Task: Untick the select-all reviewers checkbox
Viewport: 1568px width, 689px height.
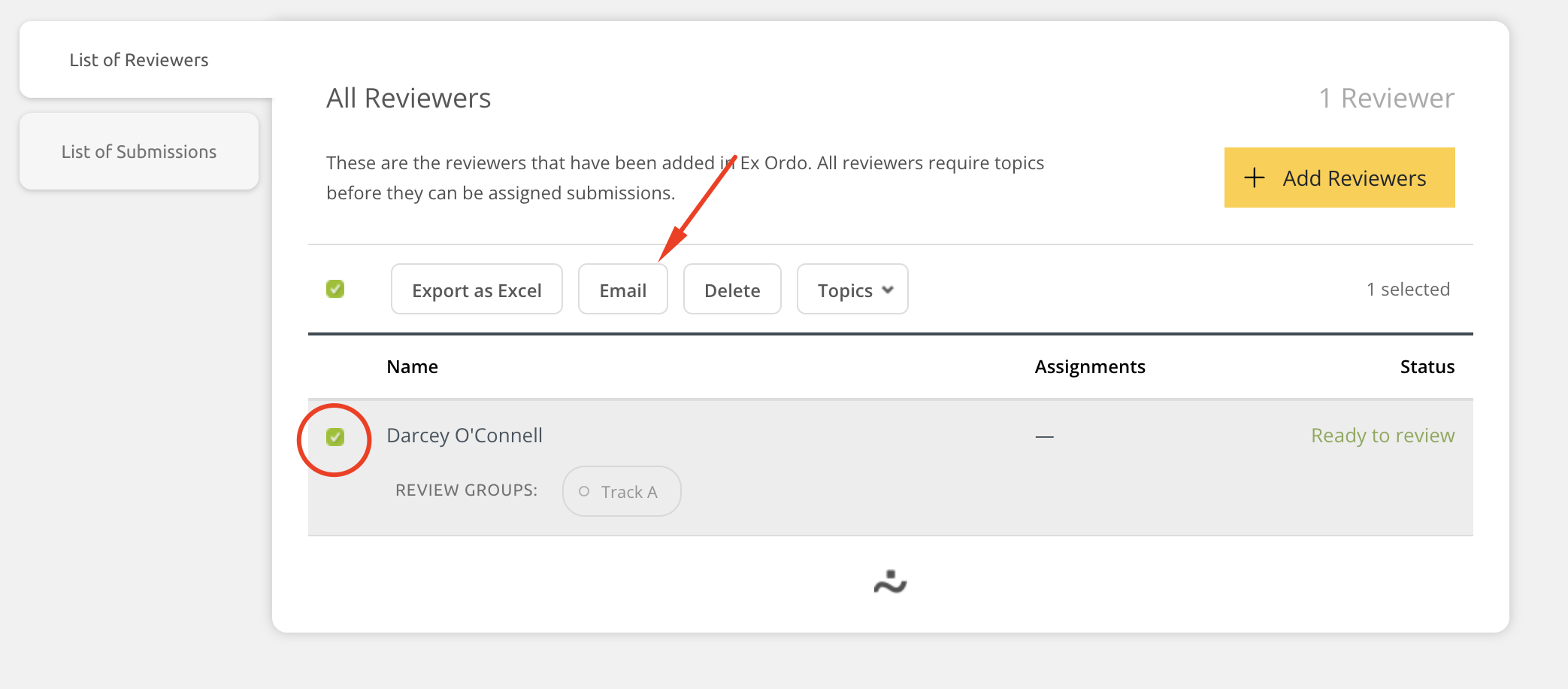Action: [x=335, y=289]
